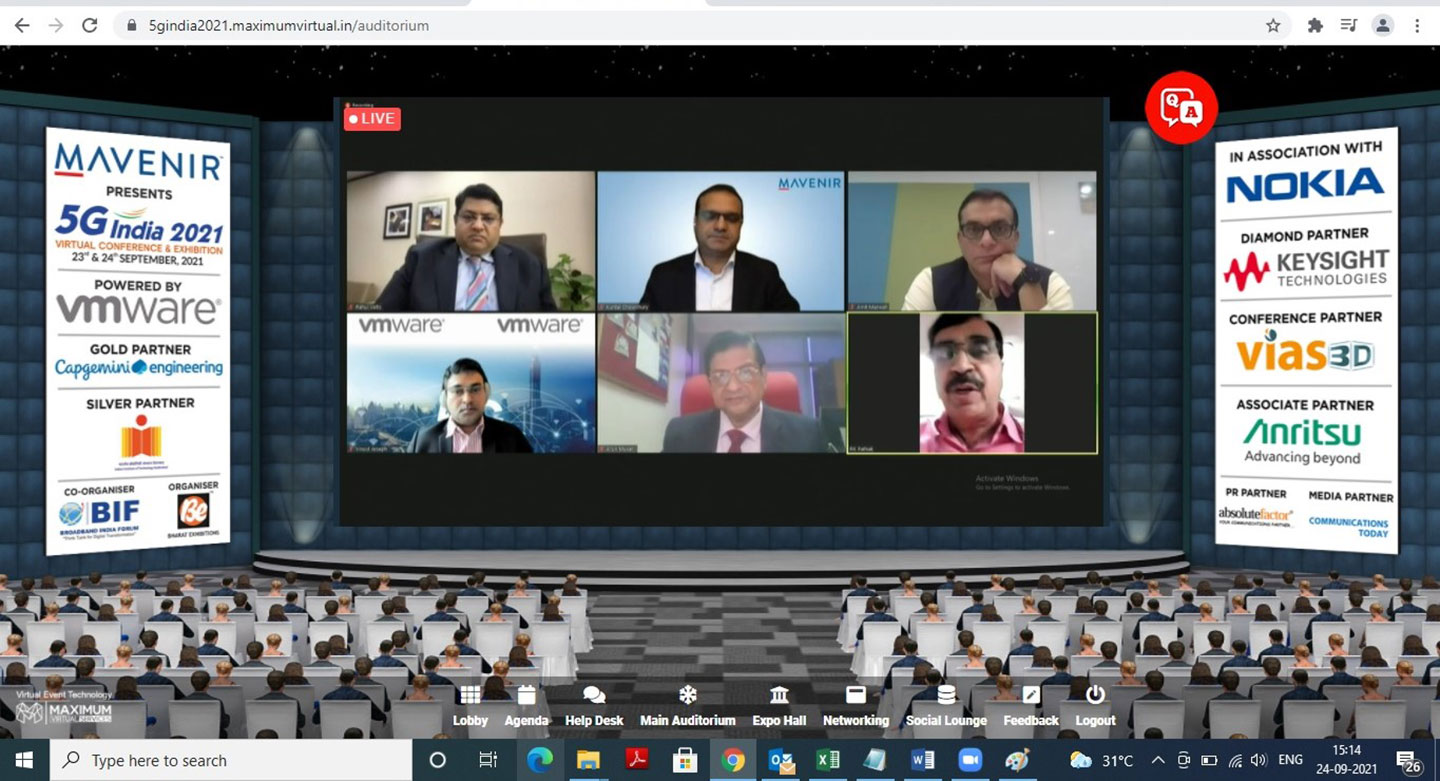View site info via the padlock icon

(131, 26)
